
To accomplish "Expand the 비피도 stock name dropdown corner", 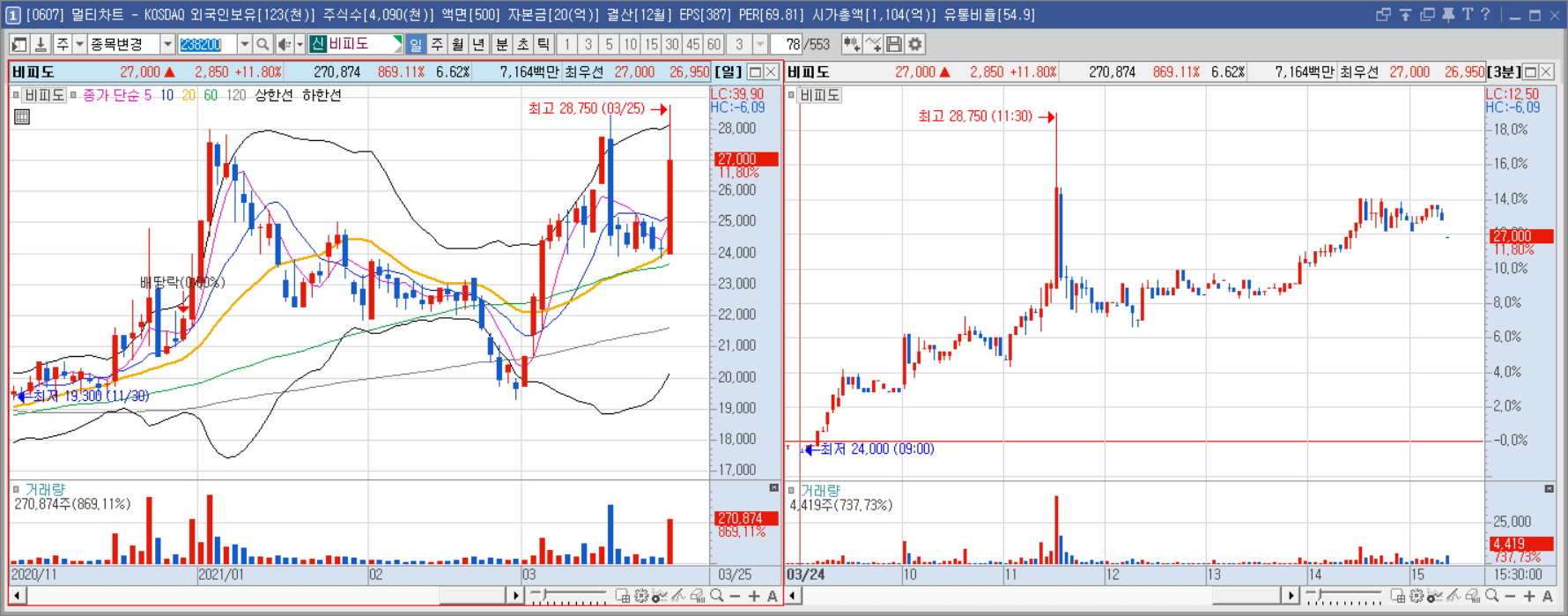I will (397, 41).
